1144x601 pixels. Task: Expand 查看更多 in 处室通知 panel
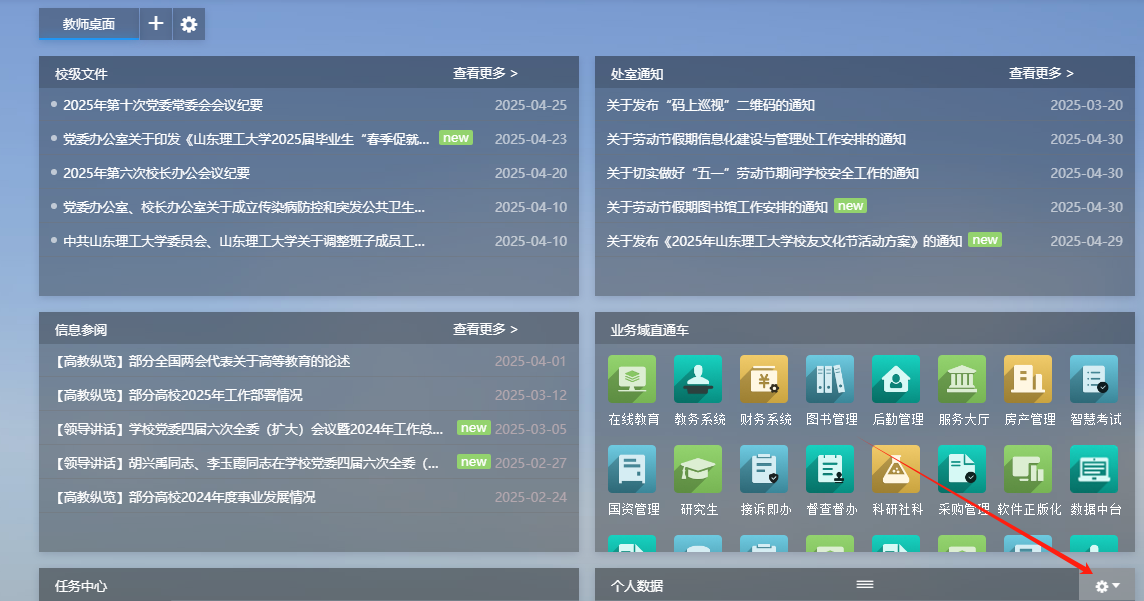tap(1041, 73)
